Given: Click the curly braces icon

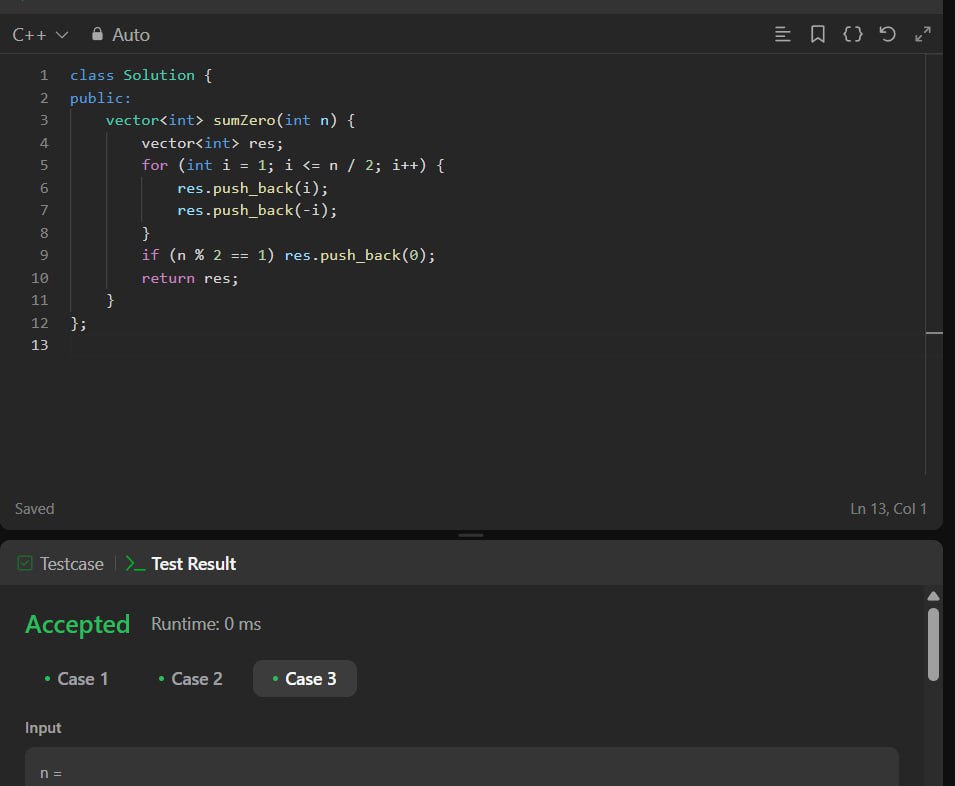Looking at the screenshot, I should (853, 34).
